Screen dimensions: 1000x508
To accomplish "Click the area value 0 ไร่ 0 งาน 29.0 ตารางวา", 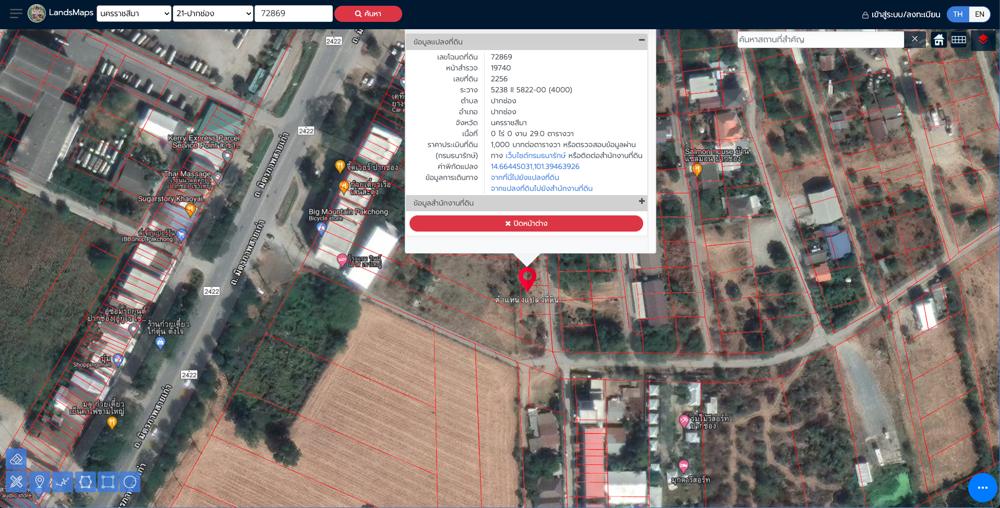I will tap(532, 133).
